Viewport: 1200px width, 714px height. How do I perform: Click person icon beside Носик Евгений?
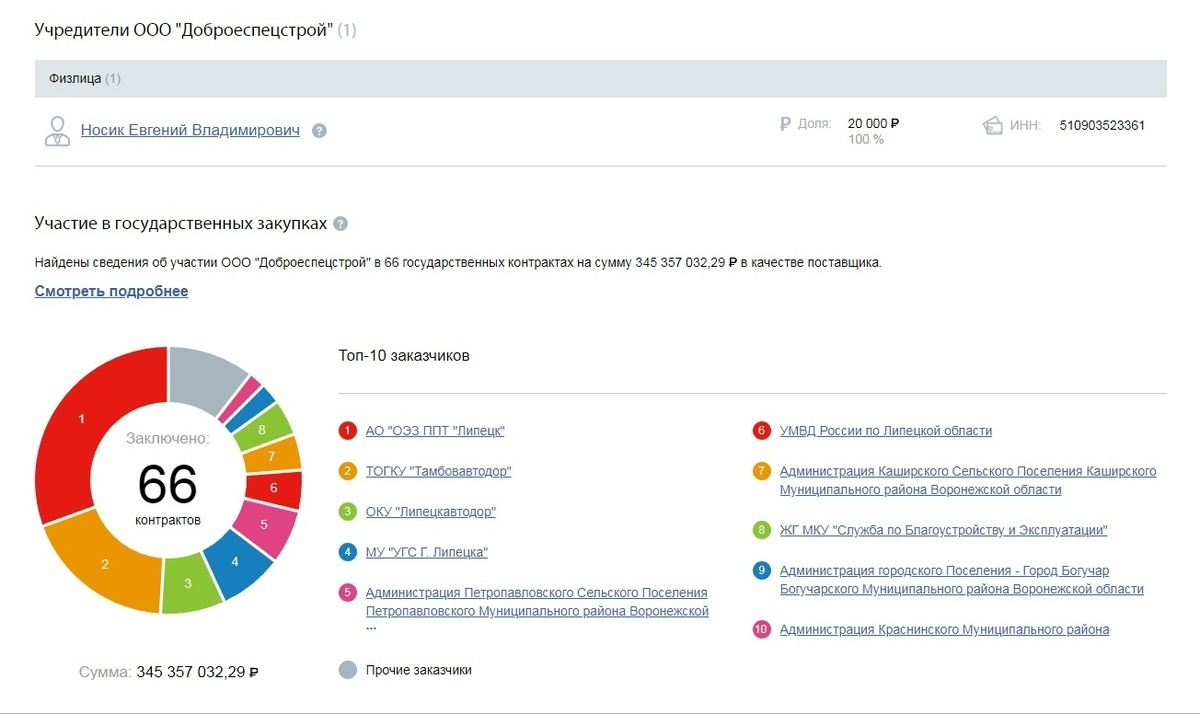pos(57,131)
